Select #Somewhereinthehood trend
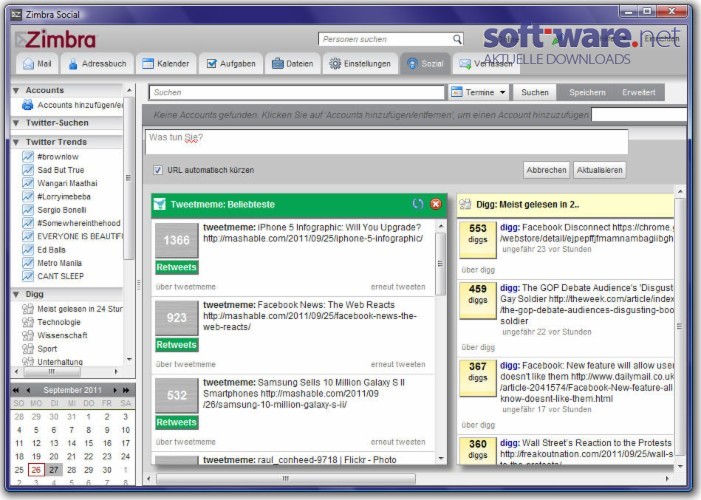 (x=79, y=223)
